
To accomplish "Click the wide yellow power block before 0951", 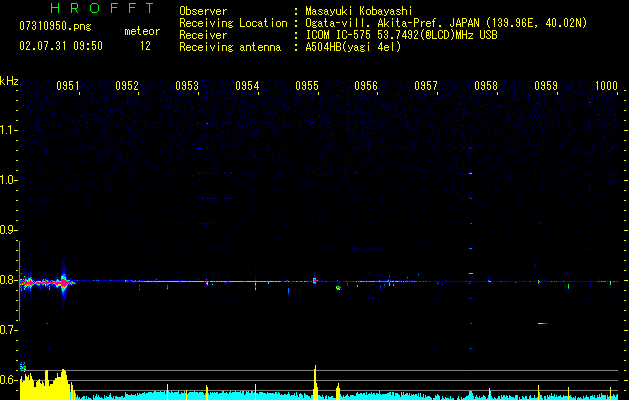I will click(46, 384).
